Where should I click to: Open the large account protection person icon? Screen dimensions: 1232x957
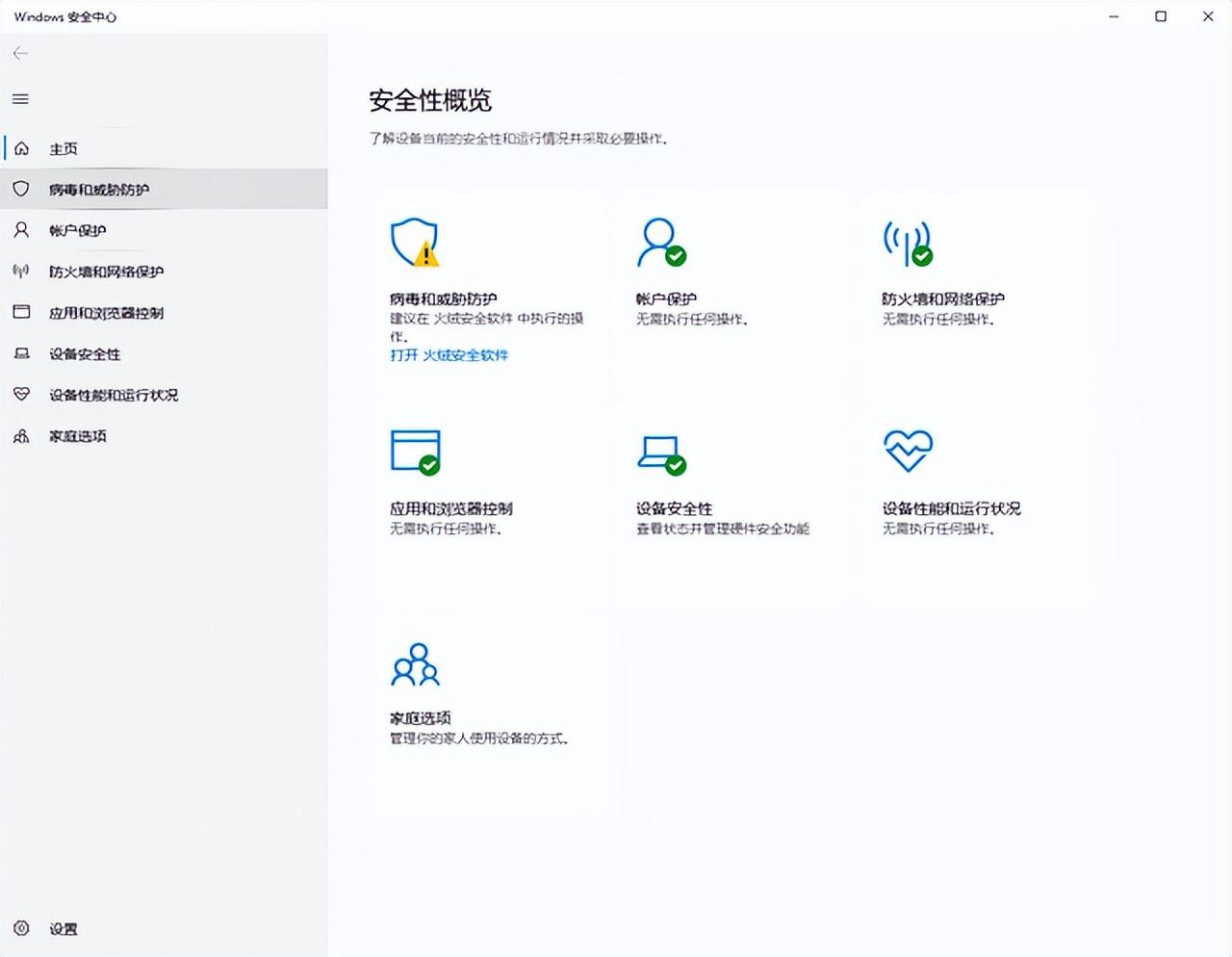pos(661,243)
